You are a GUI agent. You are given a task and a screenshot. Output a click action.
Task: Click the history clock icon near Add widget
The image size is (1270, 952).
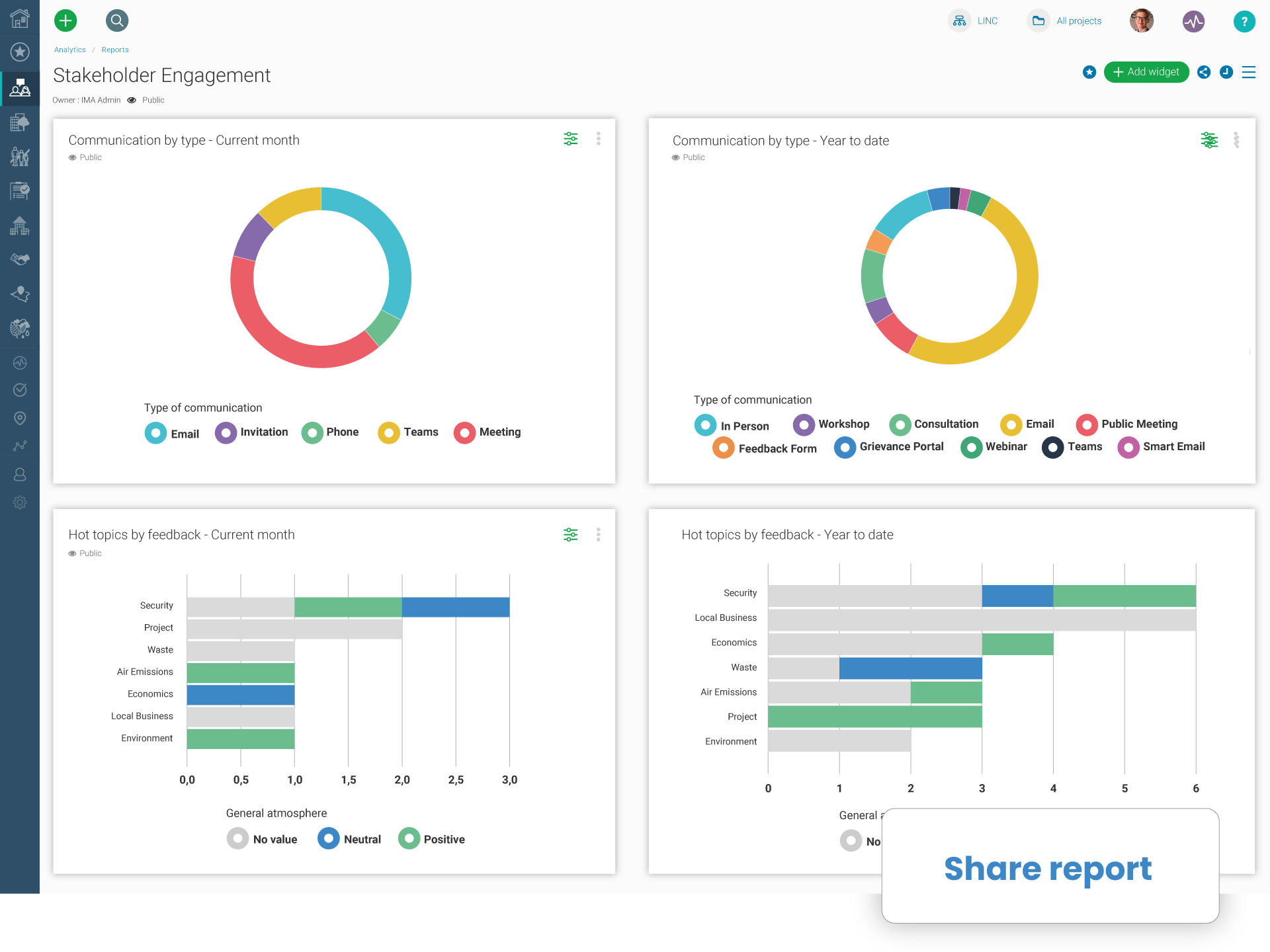(x=1226, y=73)
